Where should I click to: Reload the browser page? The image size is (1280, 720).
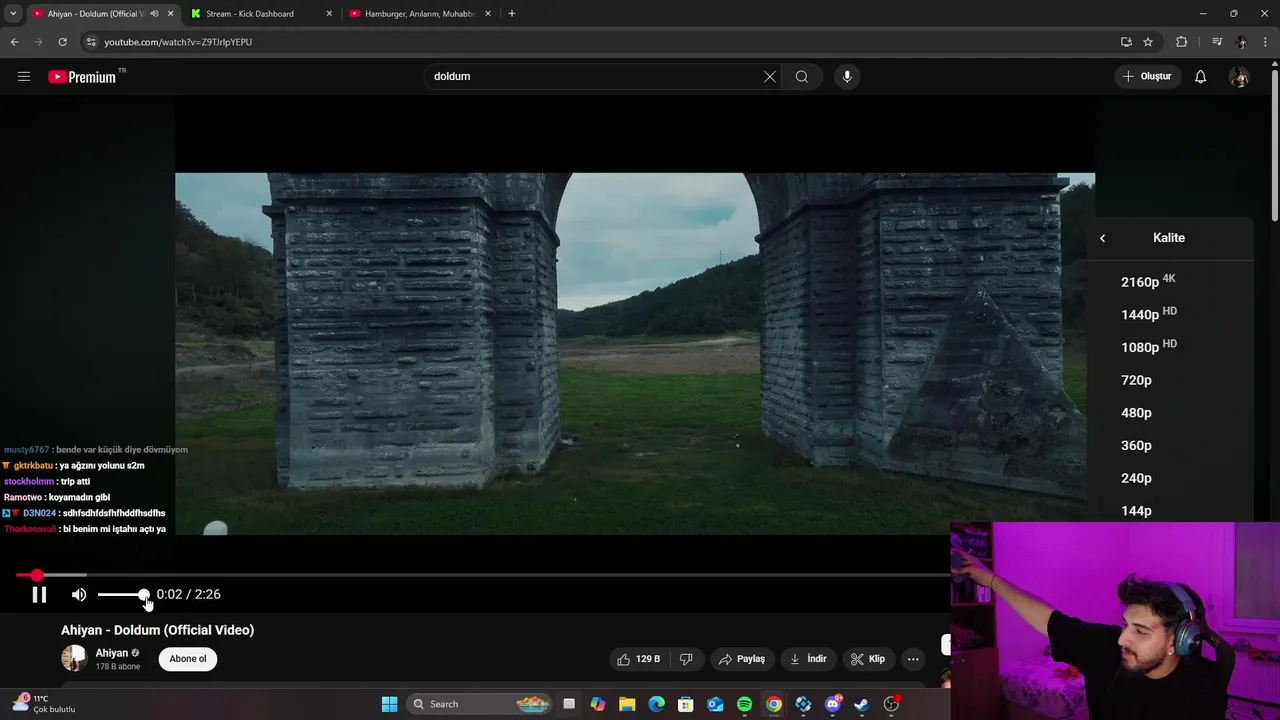tap(62, 42)
